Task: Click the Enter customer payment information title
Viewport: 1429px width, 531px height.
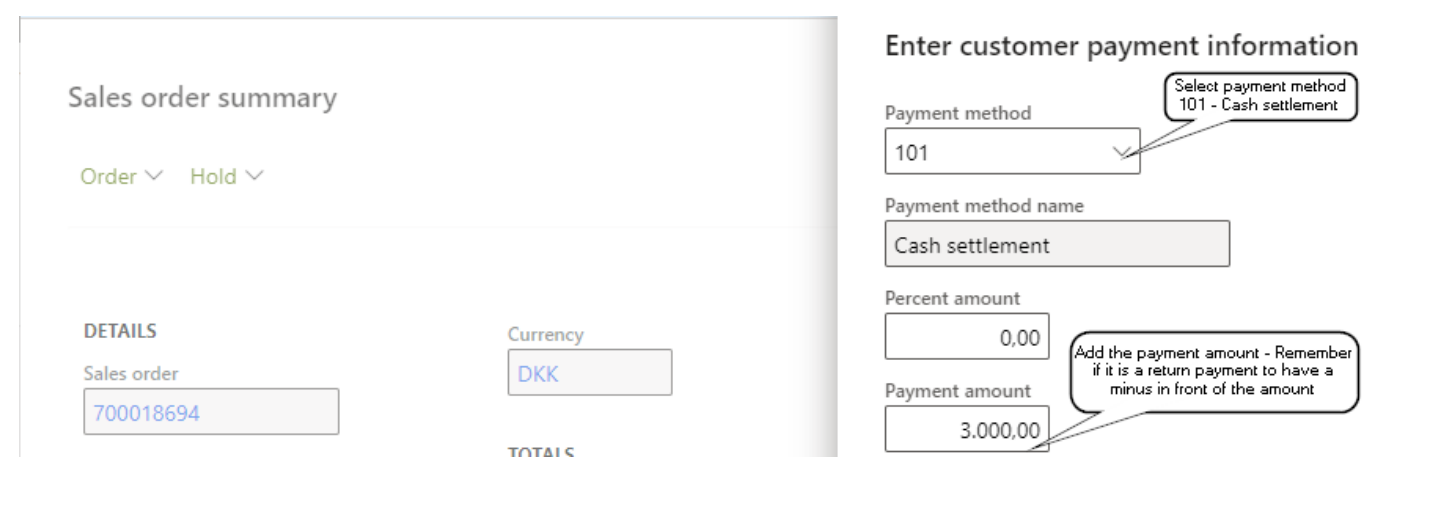Action: 1121,45
